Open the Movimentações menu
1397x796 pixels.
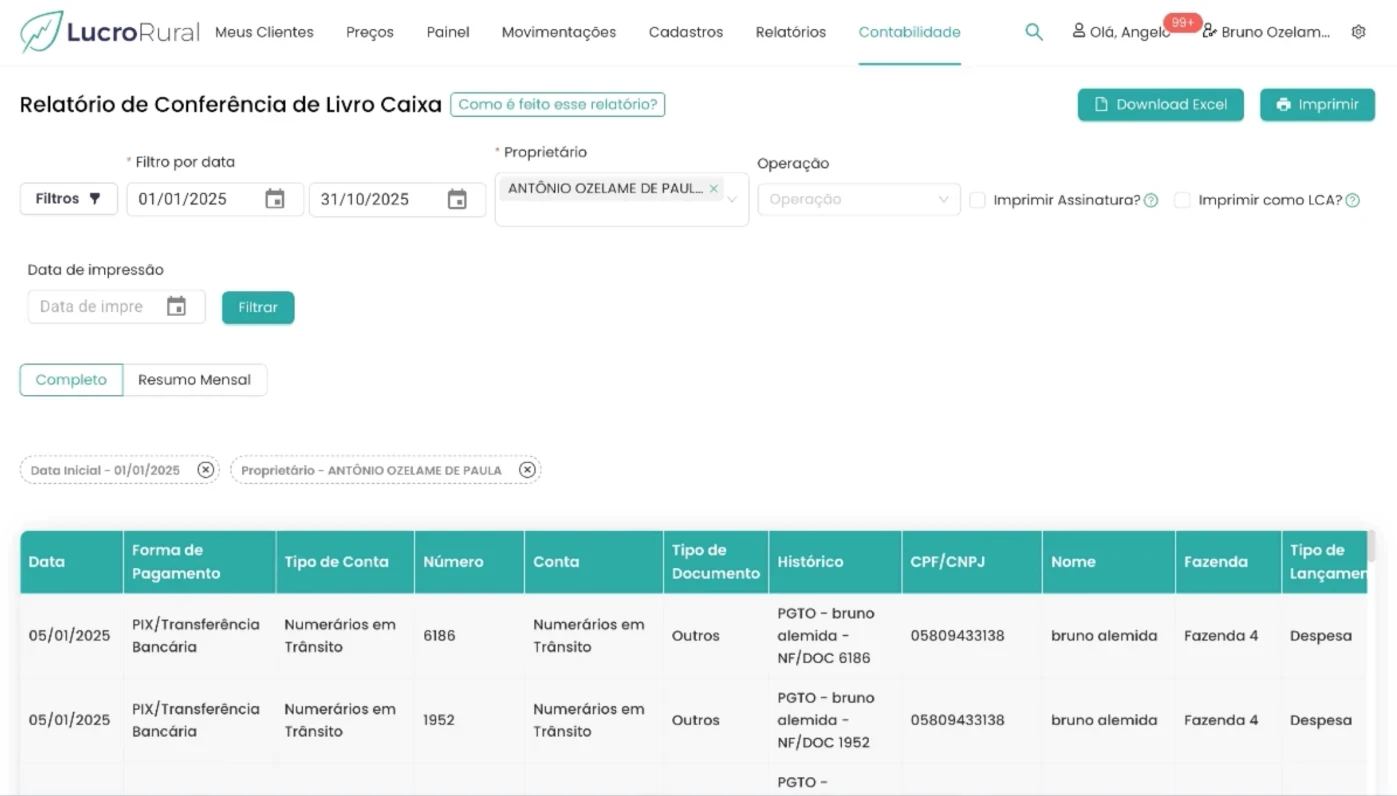click(558, 31)
